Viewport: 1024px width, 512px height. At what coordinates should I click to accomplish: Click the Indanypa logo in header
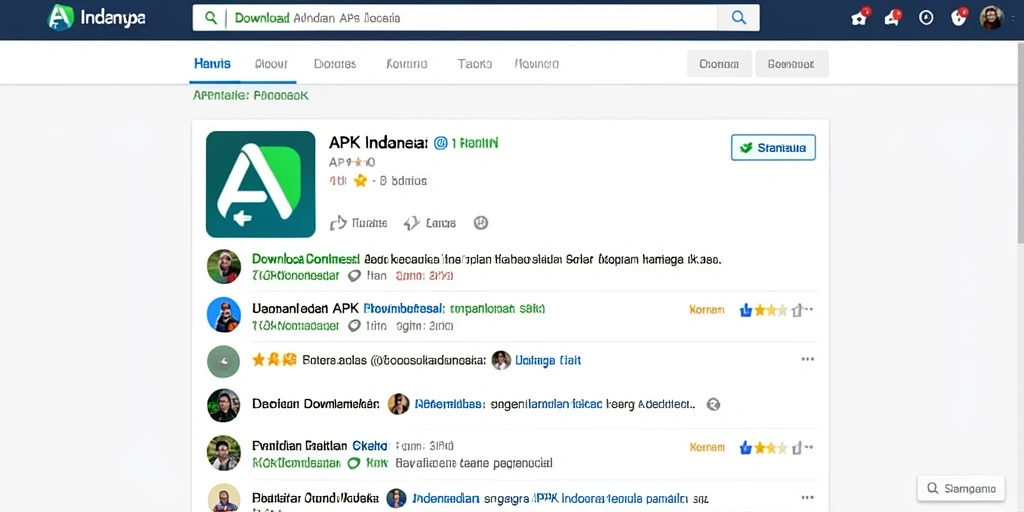click(97, 18)
